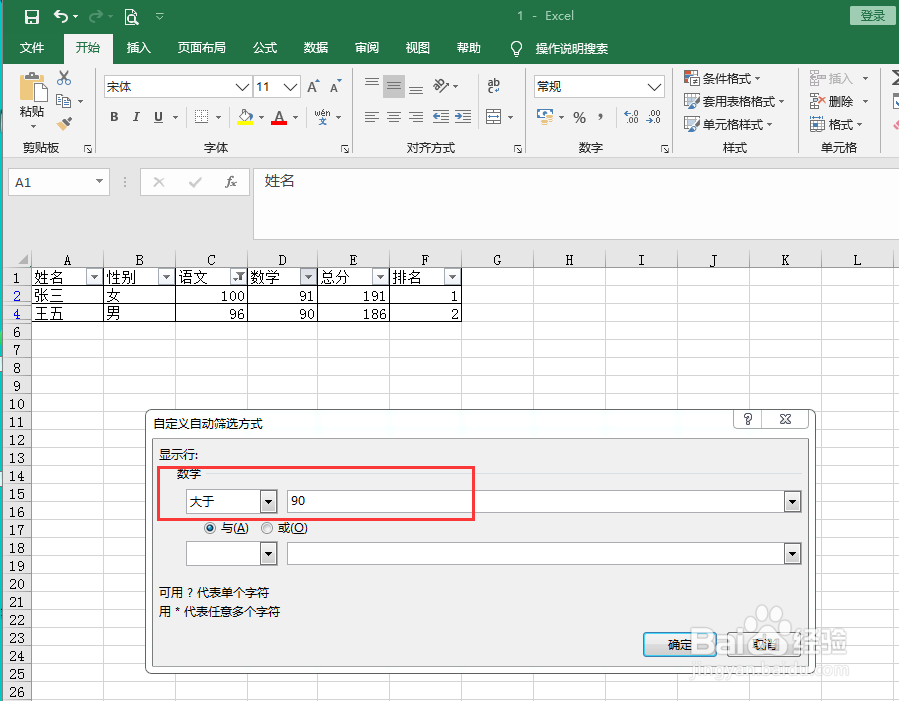Open the filter dropdown on 排名 column

[452, 276]
